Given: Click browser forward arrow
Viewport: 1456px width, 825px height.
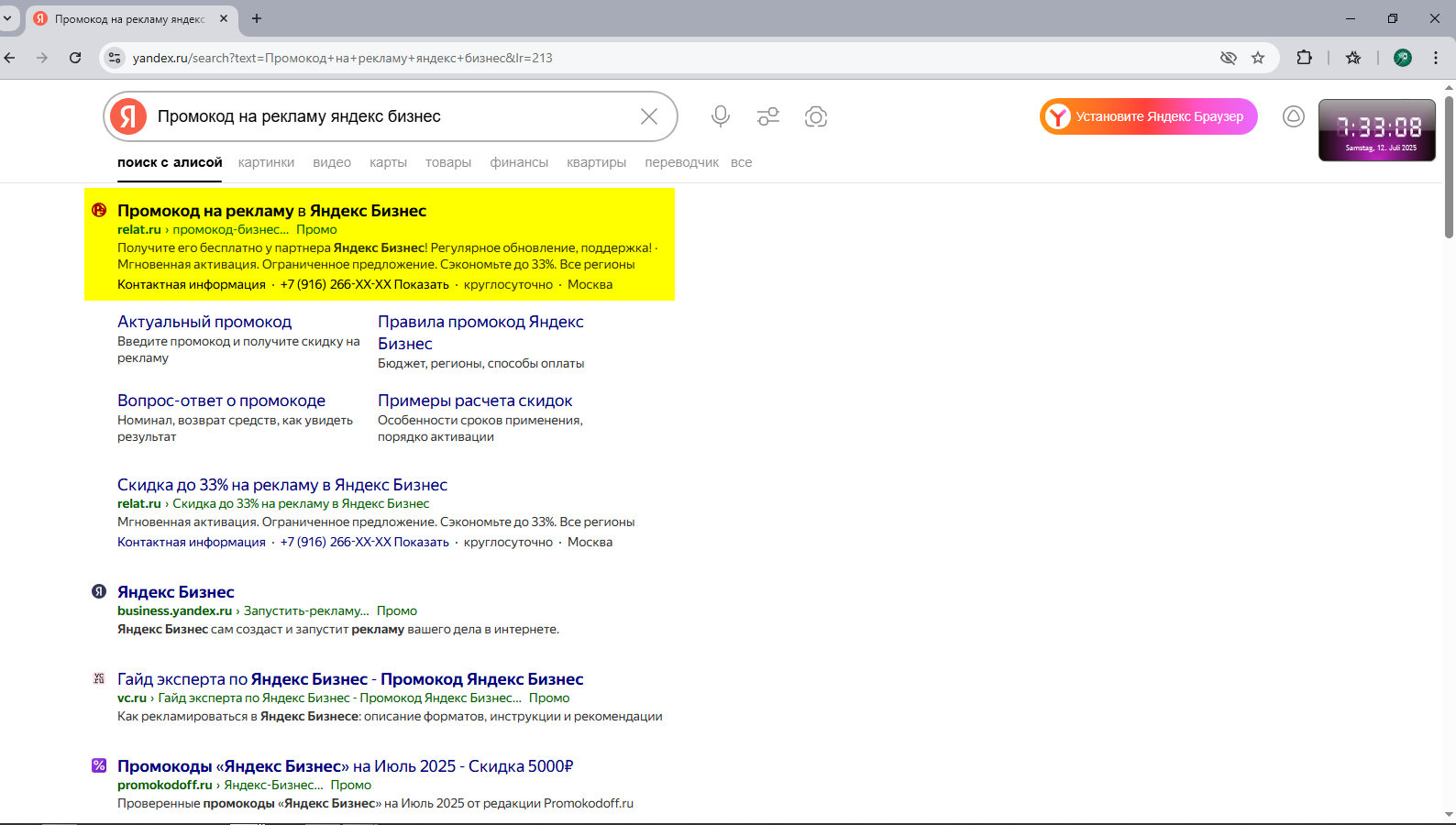Looking at the screenshot, I should point(42,58).
